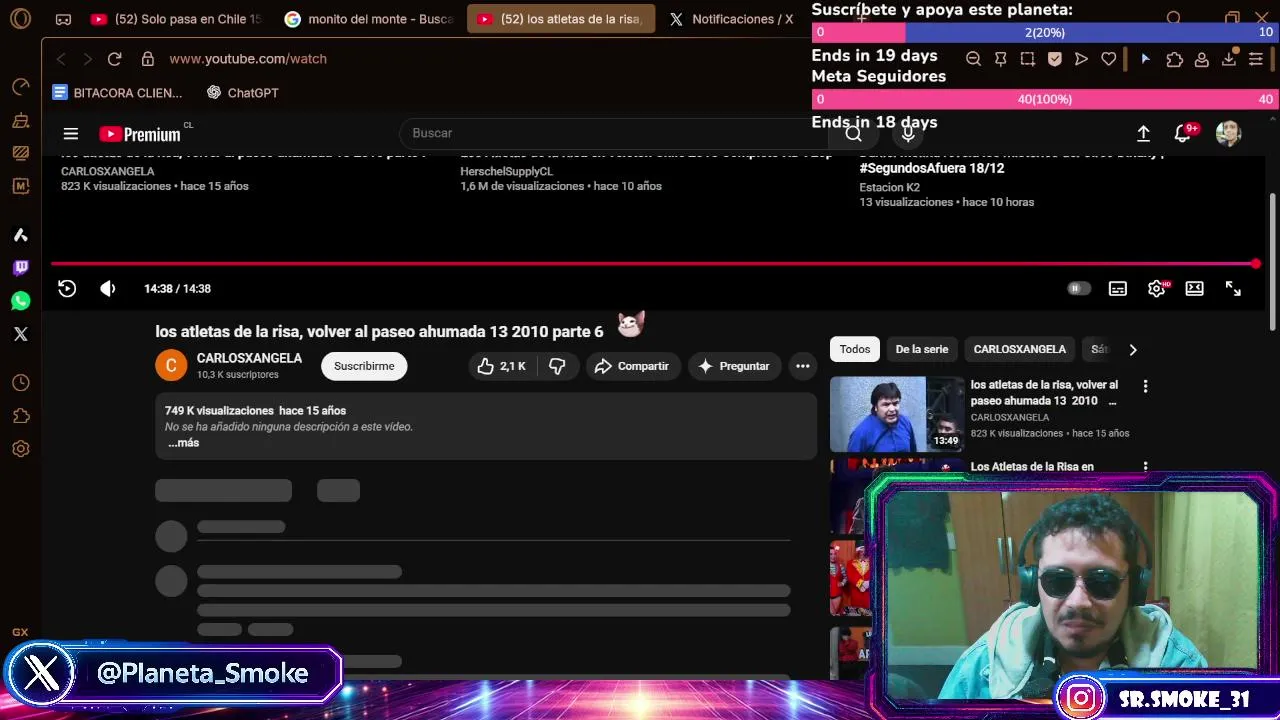Open CARLOSXANGELA channel name link
Screen dimensions: 1280x720
tap(249, 358)
